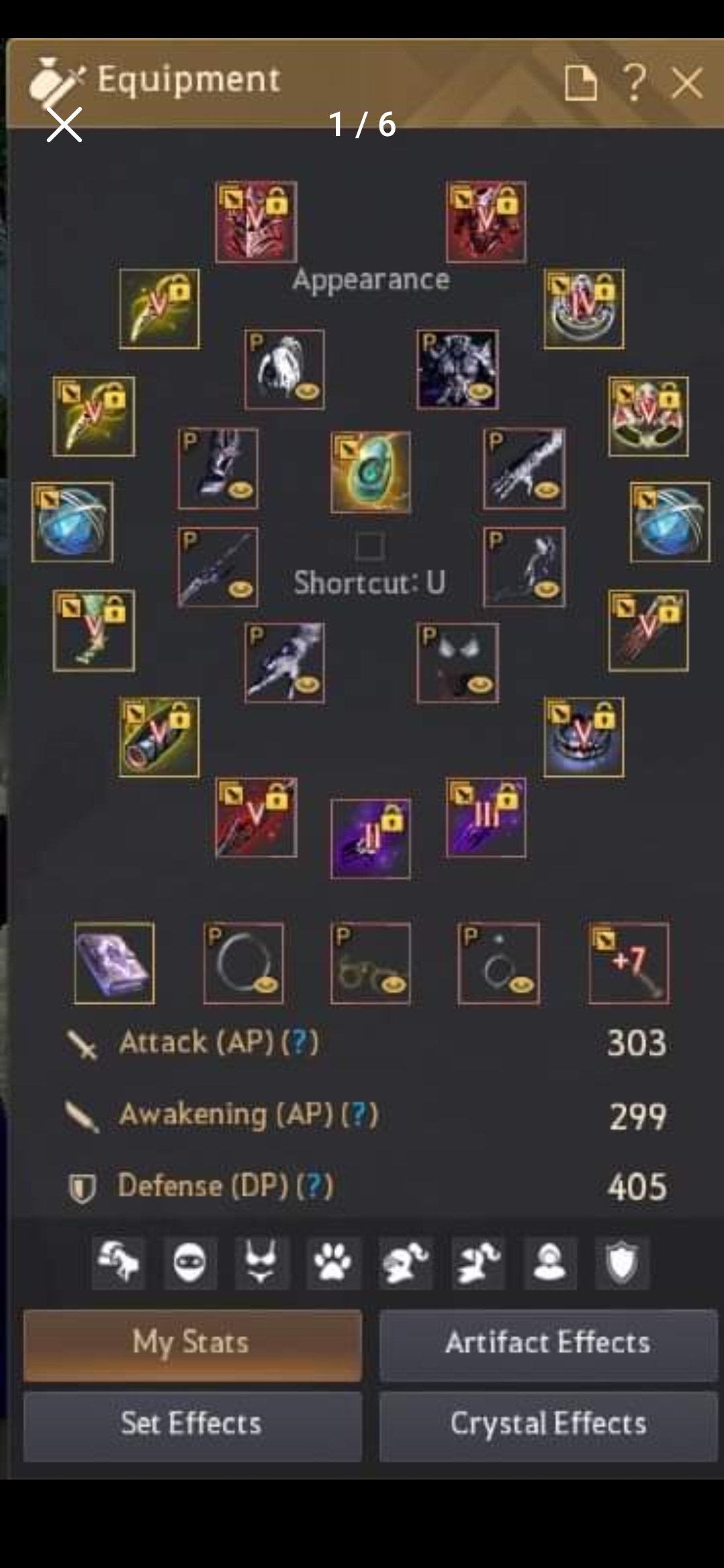Image resolution: width=724 pixels, height=1568 pixels.
Task: Click the purple book item slot
Action: (115, 963)
